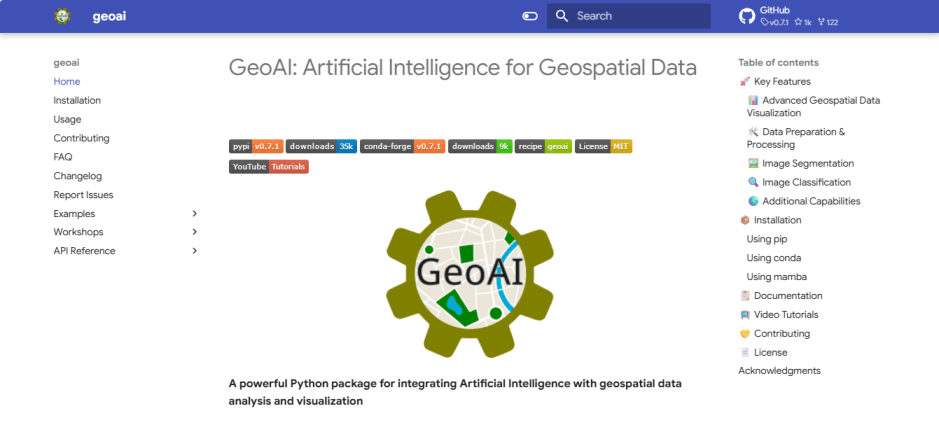The width and height of the screenshot is (939, 425).
Task: Expand the Workshops navigation section
Action: (194, 232)
